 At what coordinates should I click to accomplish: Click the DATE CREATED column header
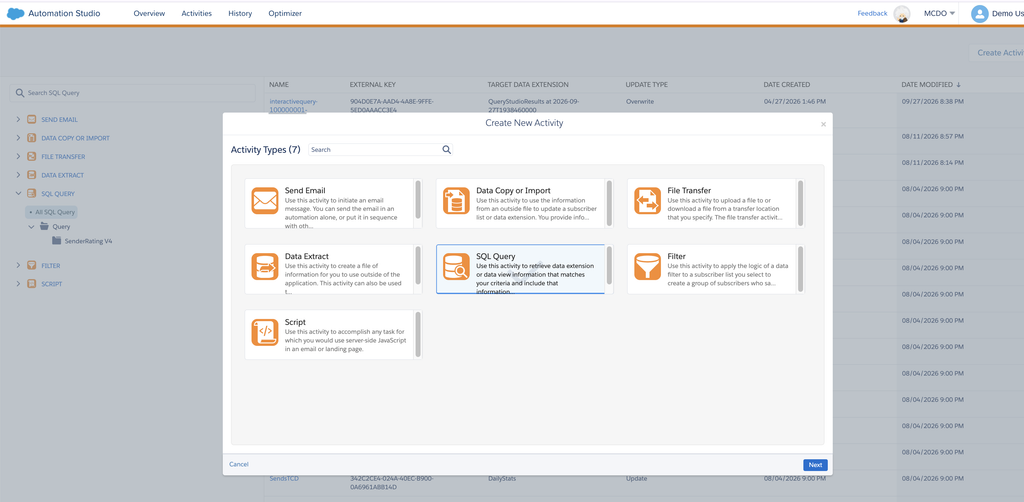787,85
